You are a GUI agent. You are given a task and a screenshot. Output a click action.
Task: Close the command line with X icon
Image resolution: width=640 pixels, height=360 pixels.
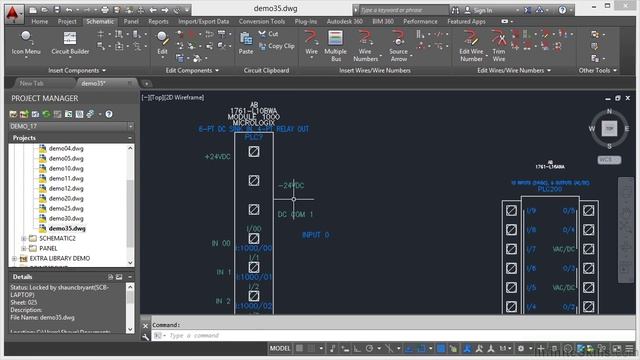pyautogui.click(x=146, y=326)
